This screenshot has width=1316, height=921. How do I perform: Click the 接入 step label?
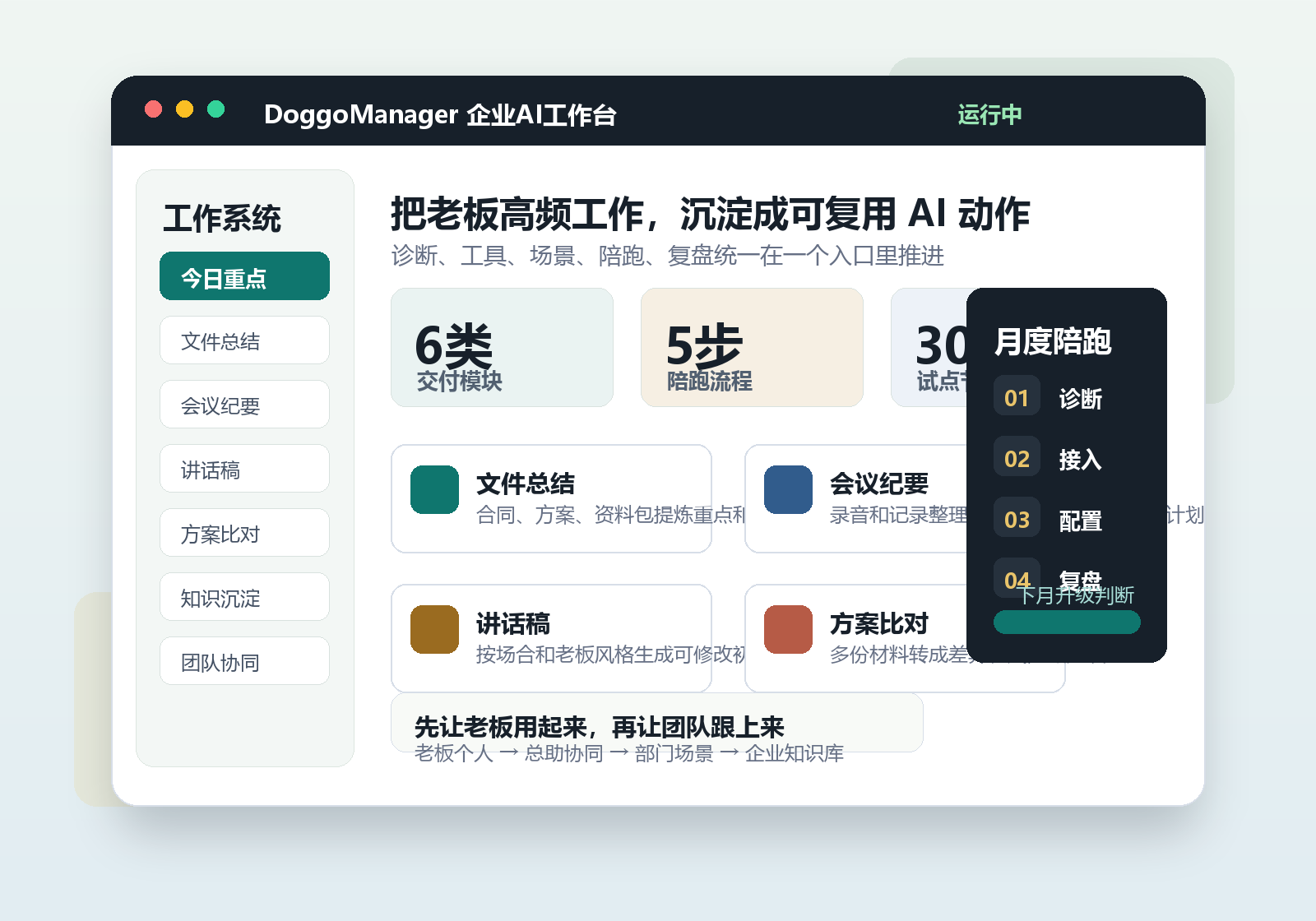pyautogui.click(x=1081, y=460)
